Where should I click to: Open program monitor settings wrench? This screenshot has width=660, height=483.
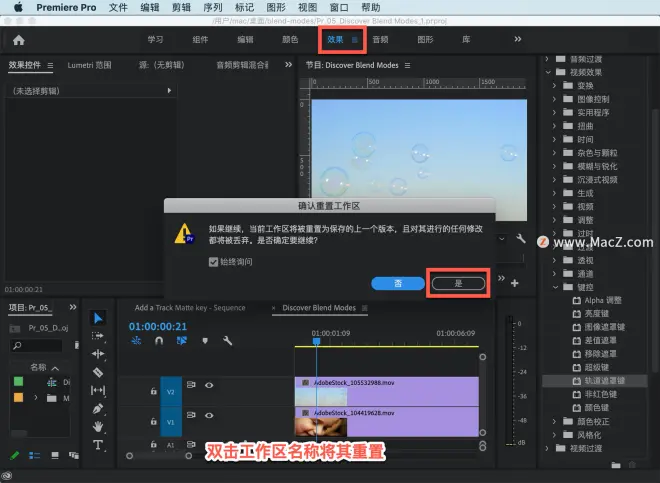click(521, 239)
